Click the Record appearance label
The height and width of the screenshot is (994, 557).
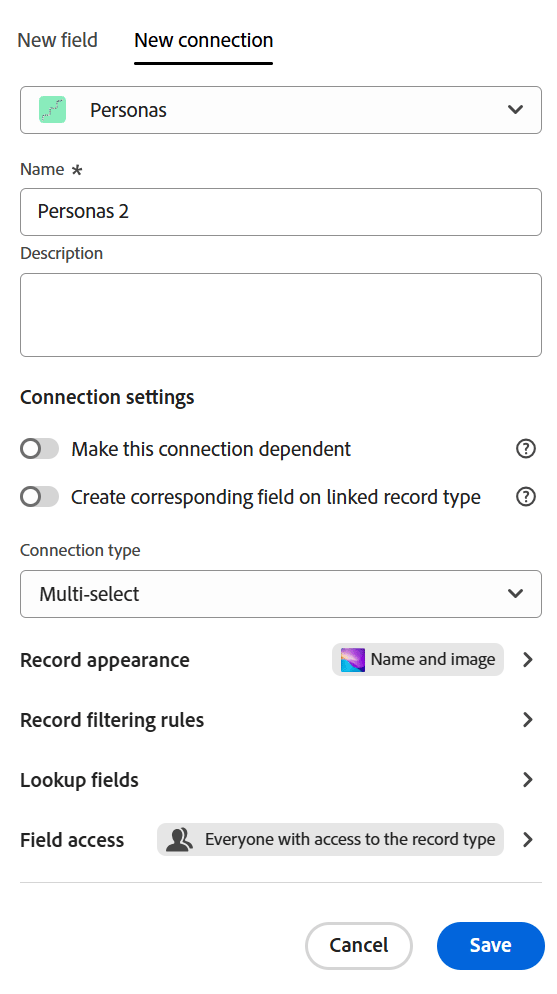105,661
